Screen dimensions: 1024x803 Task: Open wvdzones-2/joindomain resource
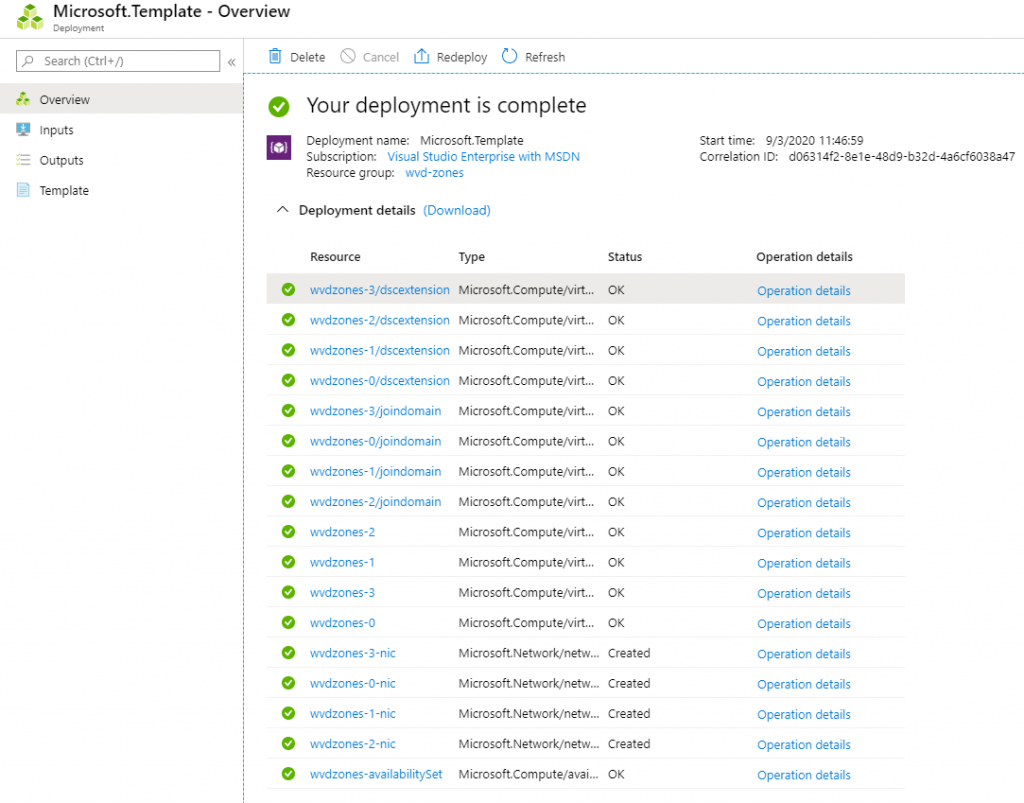coord(376,501)
